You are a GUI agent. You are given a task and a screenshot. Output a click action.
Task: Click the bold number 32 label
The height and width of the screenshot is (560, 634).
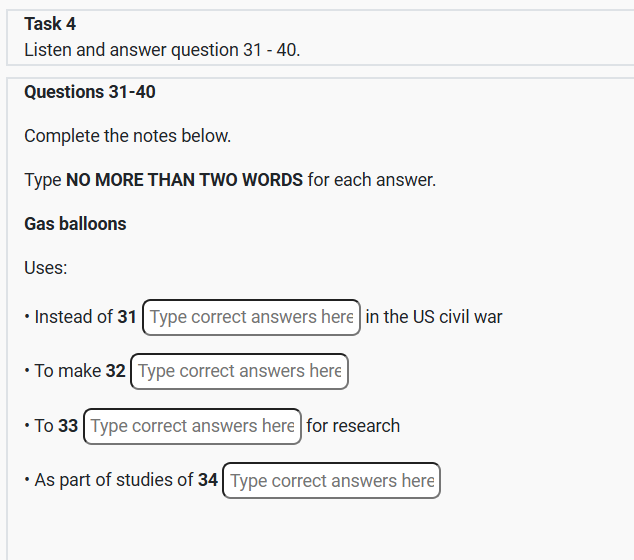click(x=116, y=371)
